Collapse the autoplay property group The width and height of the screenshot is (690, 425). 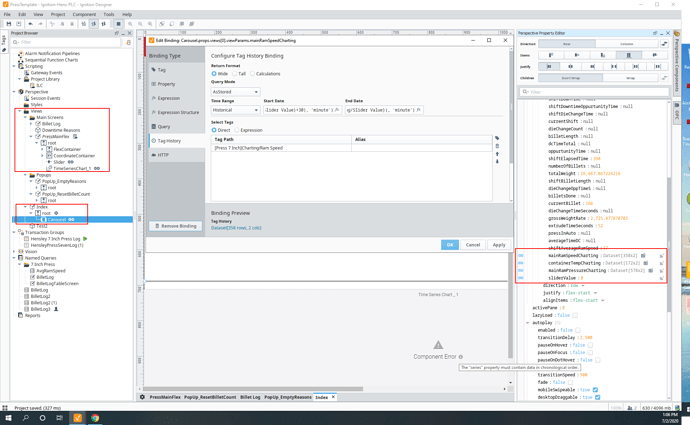[528, 322]
